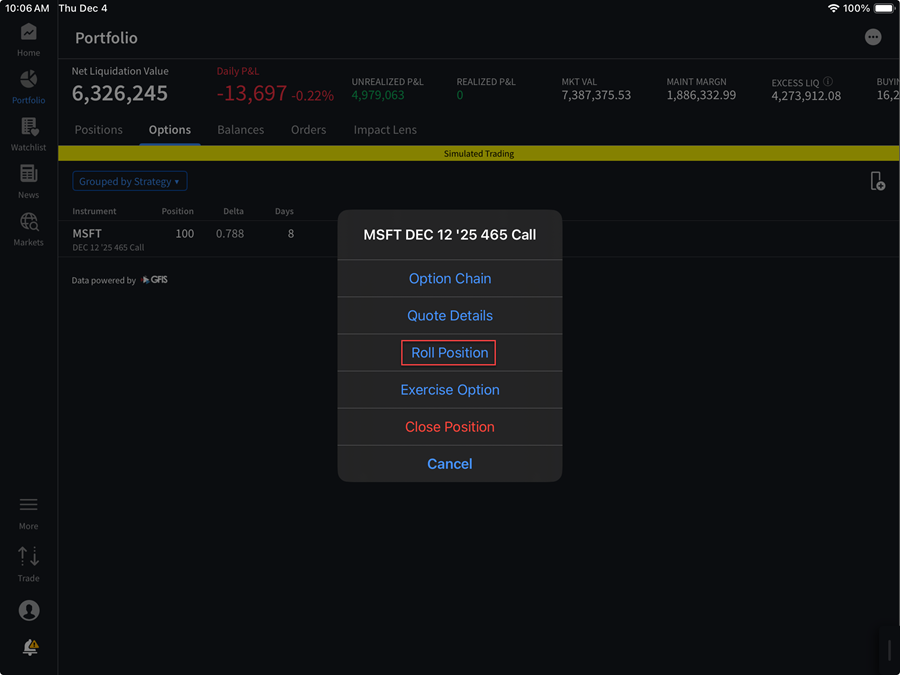Tap the add-column icon at right
900x675 pixels.
tap(877, 181)
